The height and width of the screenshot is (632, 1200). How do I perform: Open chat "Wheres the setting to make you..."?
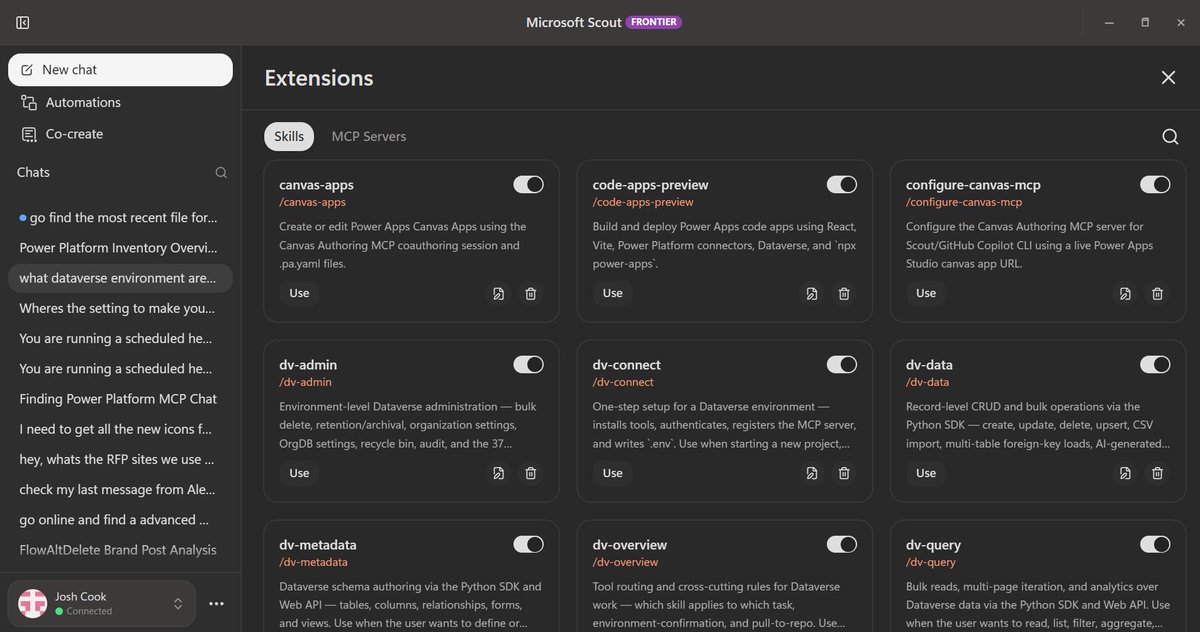point(120,308)
